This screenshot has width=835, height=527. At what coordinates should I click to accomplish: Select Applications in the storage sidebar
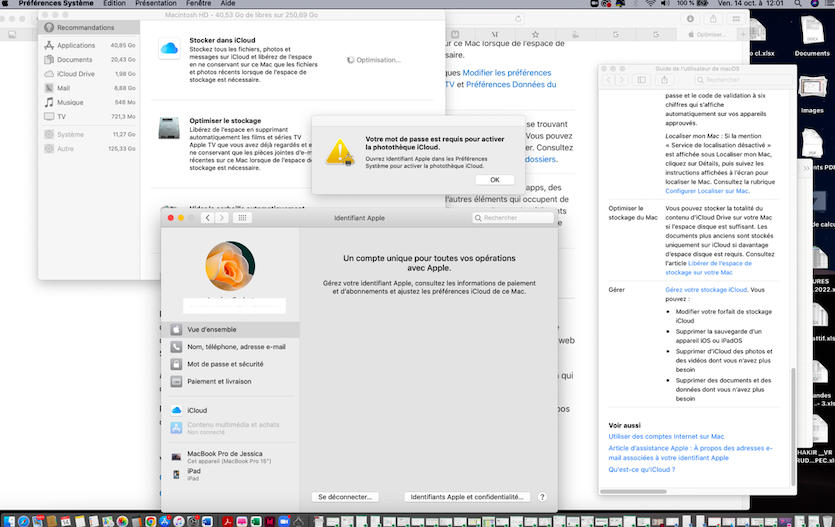[76, 45]
